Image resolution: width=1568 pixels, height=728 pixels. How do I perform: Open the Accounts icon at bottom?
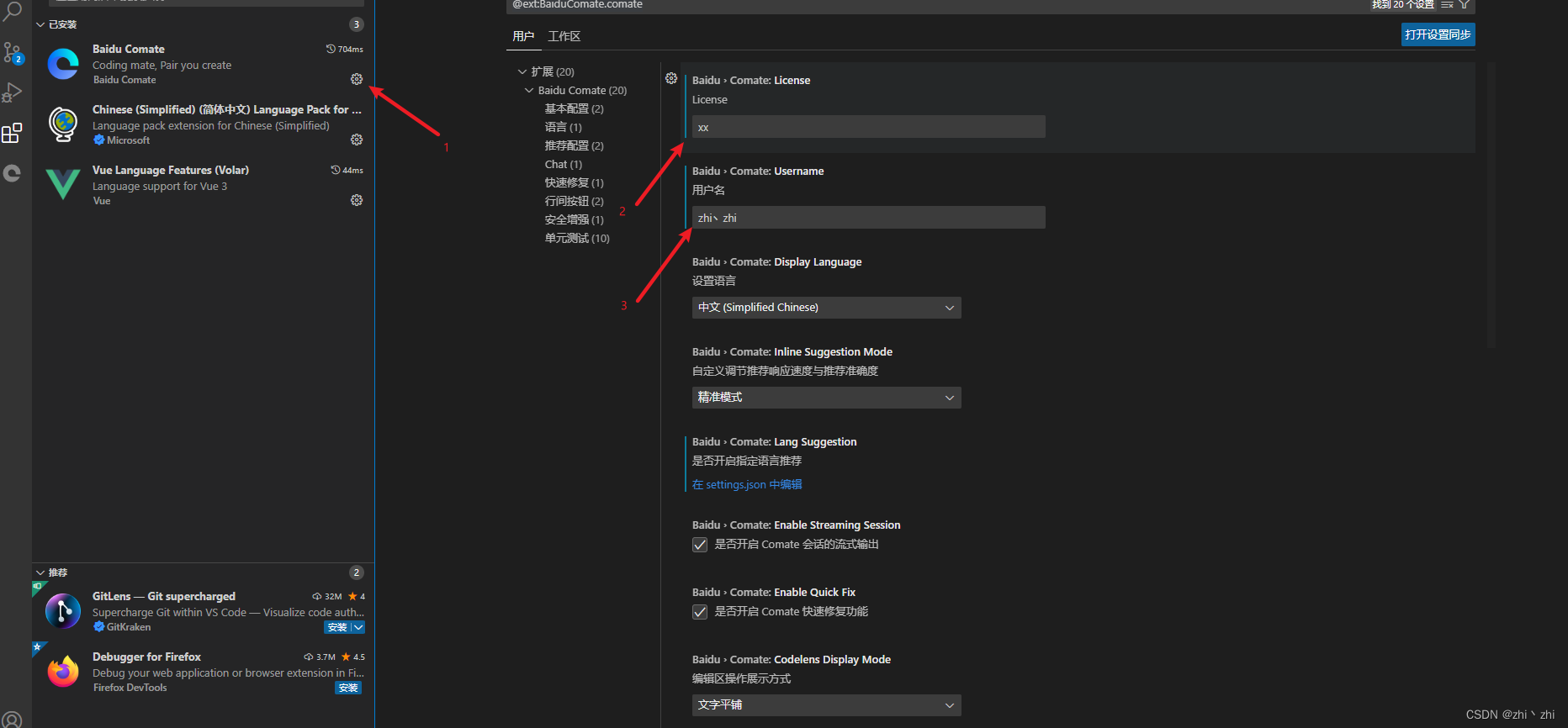click(12, 720)
